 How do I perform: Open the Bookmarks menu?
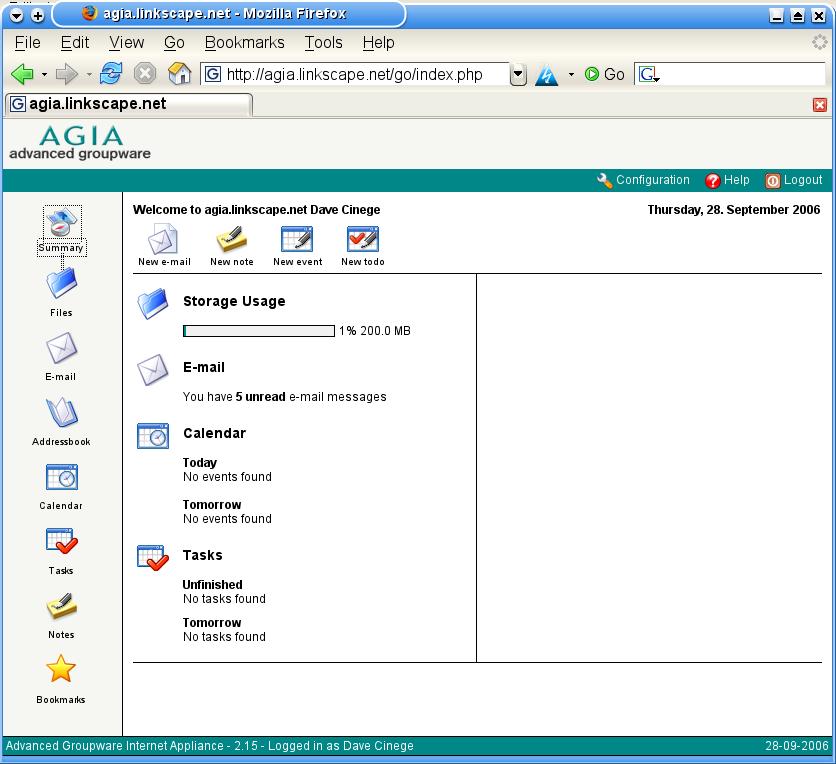244,43
